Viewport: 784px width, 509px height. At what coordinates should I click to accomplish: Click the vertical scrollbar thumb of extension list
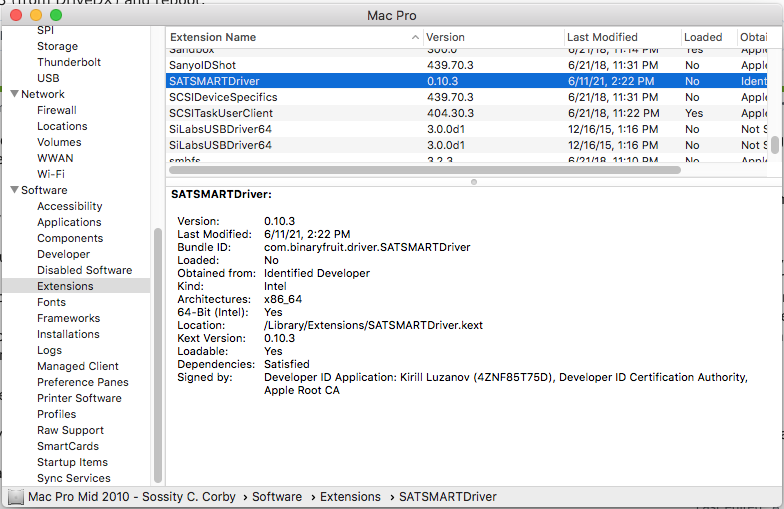click(774, 145)
